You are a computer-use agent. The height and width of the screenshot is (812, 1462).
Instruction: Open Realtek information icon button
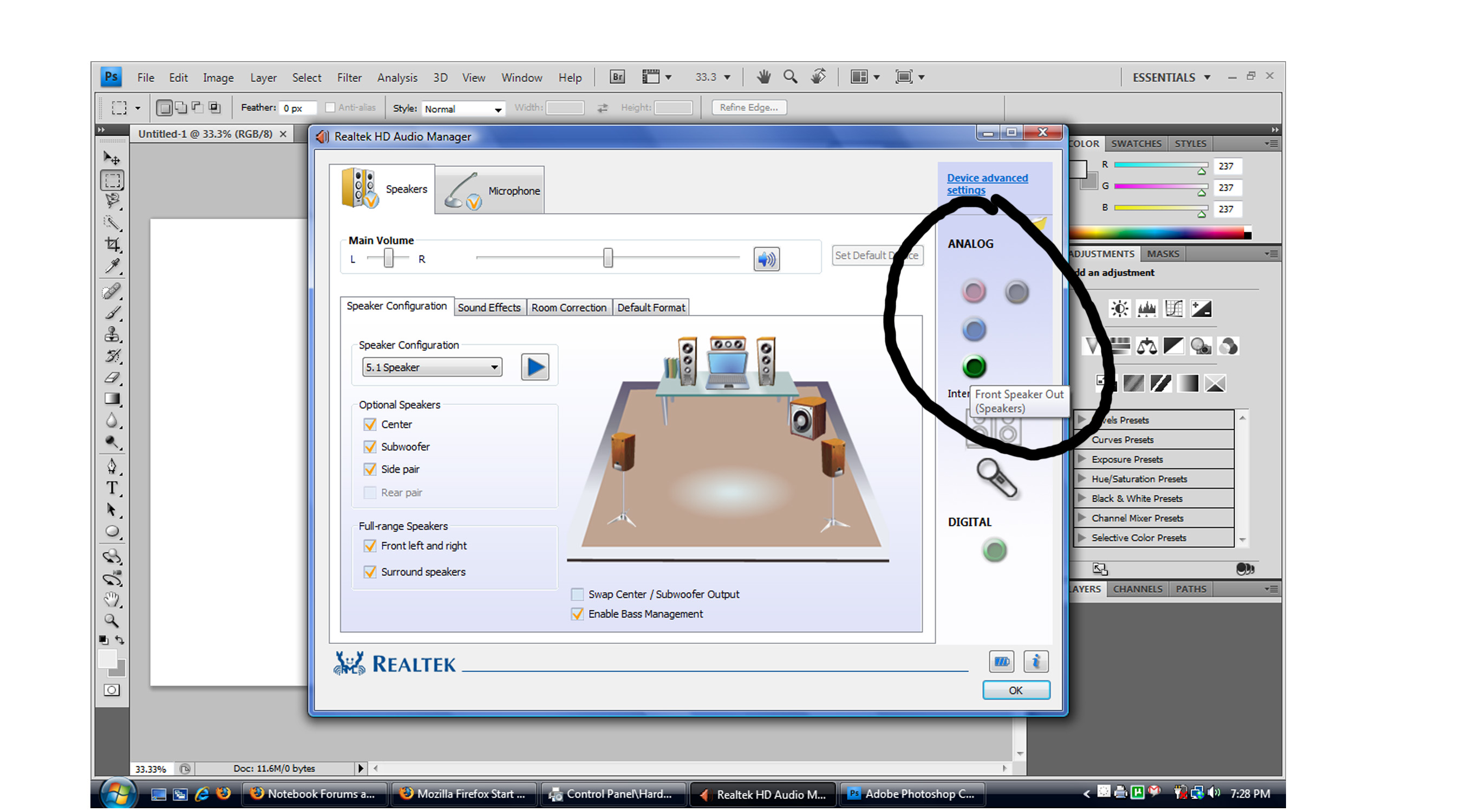(1036, 662)
